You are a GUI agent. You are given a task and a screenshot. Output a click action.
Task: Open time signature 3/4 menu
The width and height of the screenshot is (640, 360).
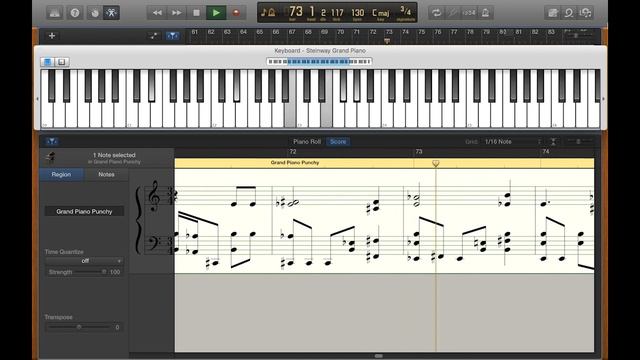point(406,12)
